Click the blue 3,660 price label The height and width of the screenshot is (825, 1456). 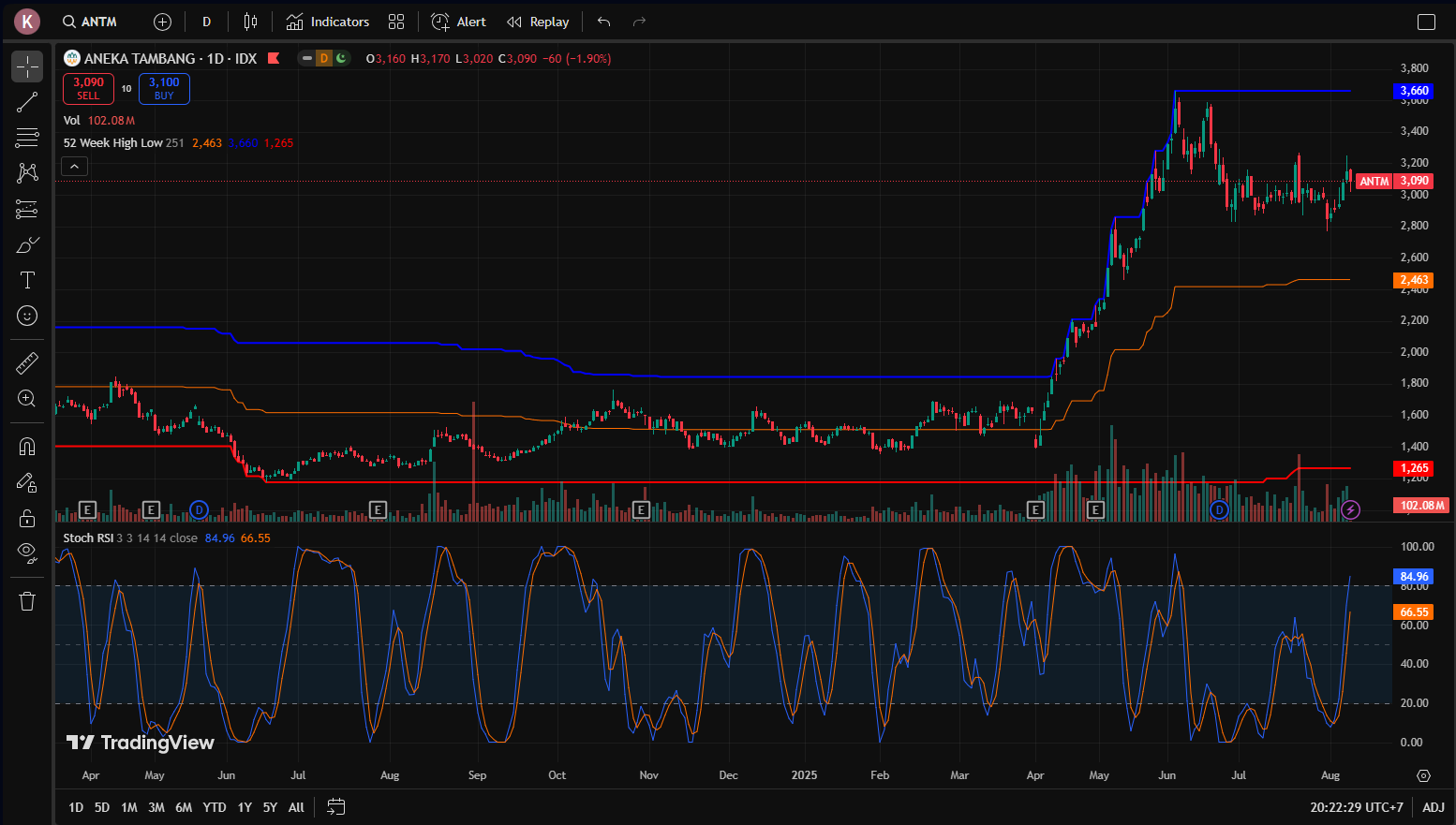(1414, 91)
